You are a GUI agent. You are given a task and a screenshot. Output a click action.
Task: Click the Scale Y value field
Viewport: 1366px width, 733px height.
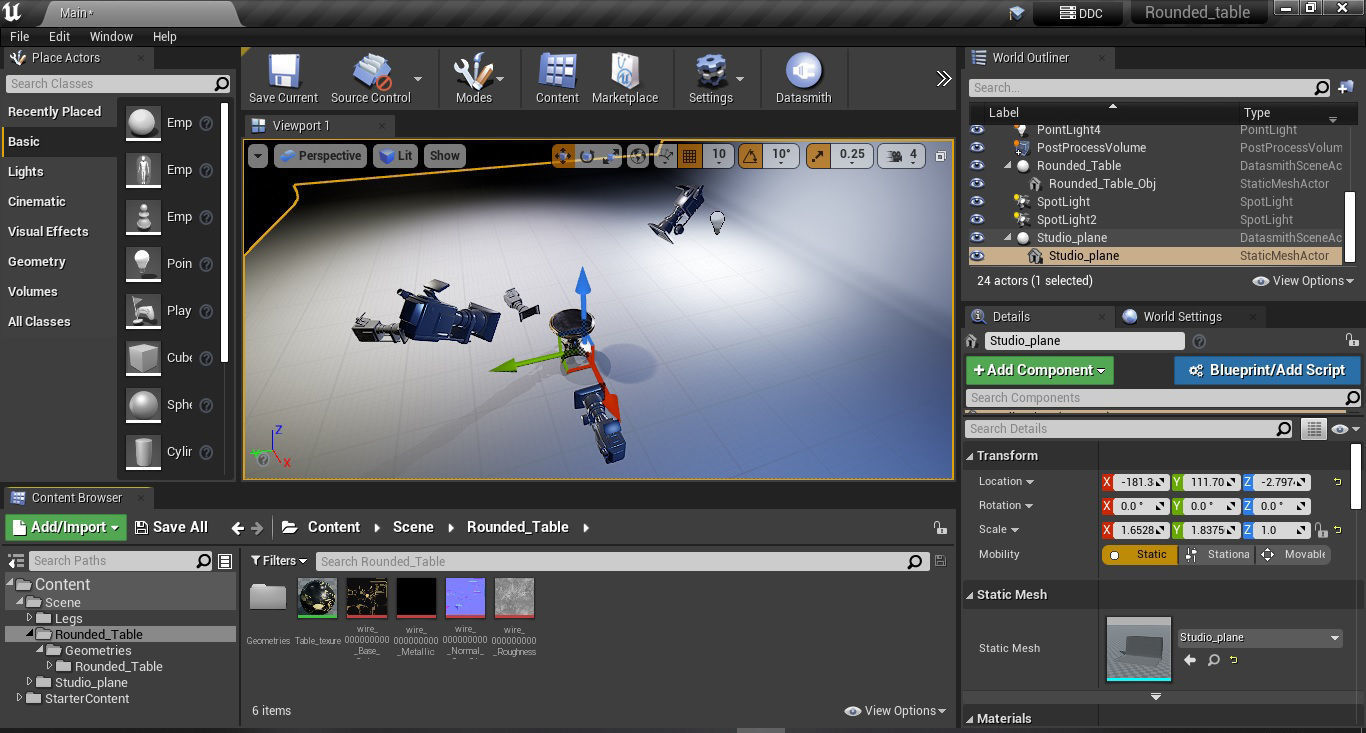(1212, 530)
